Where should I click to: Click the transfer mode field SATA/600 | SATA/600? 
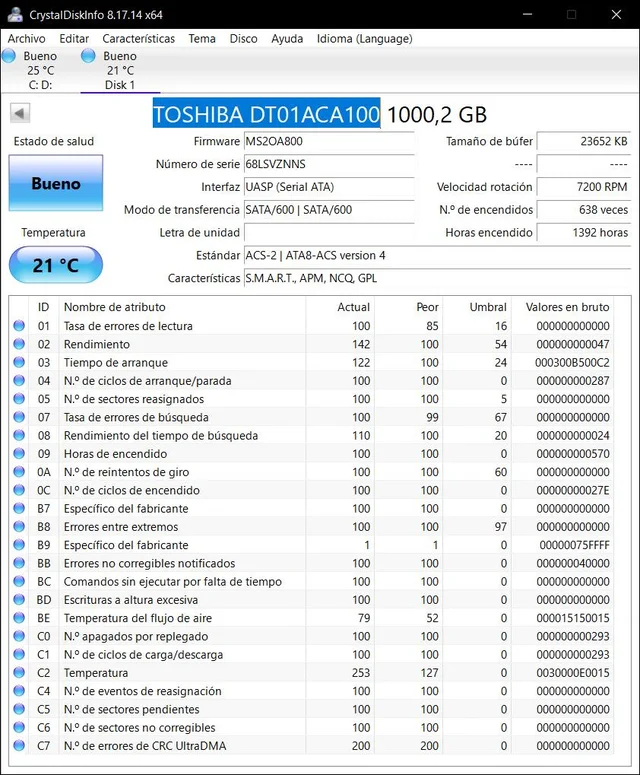point(329,210)
